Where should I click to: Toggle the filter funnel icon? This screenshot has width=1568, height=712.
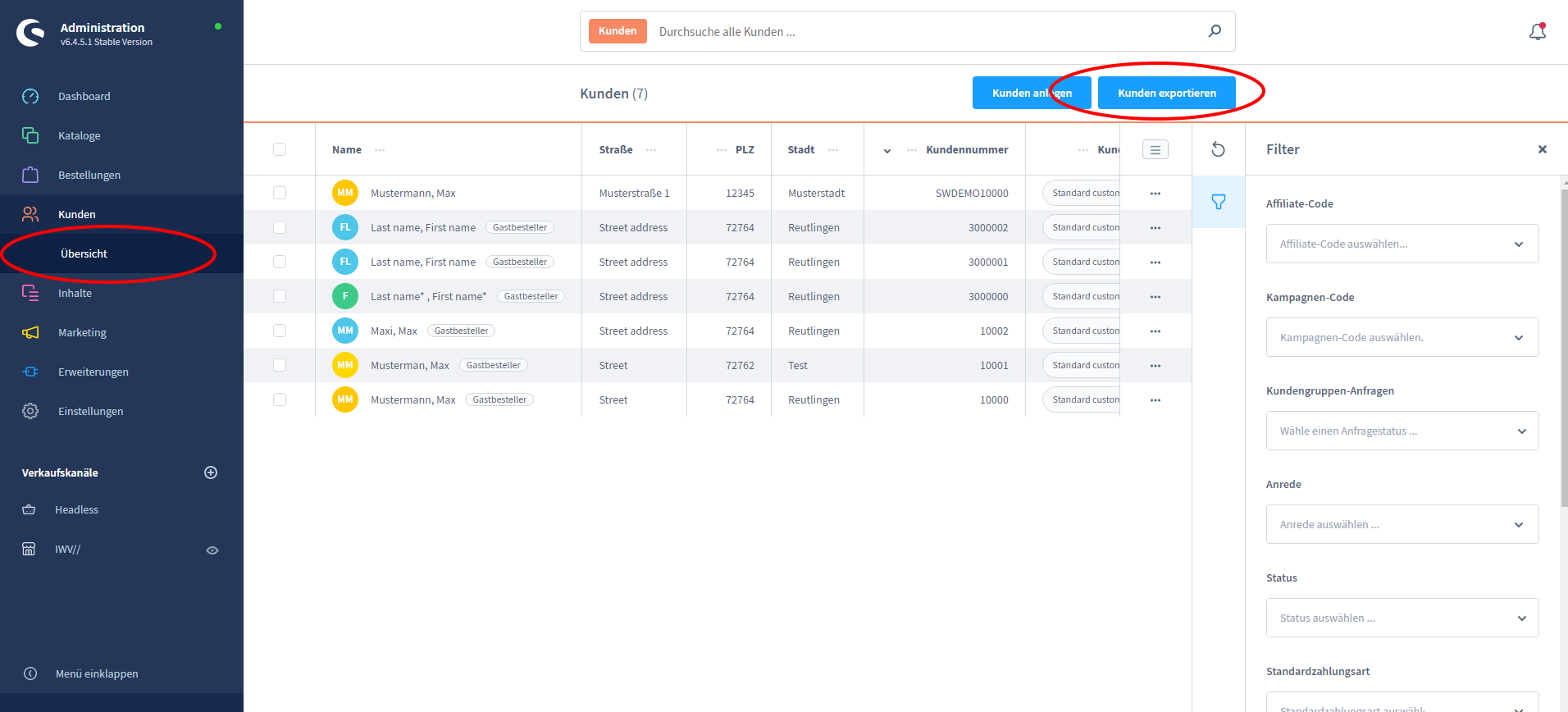coord(1218,202)
